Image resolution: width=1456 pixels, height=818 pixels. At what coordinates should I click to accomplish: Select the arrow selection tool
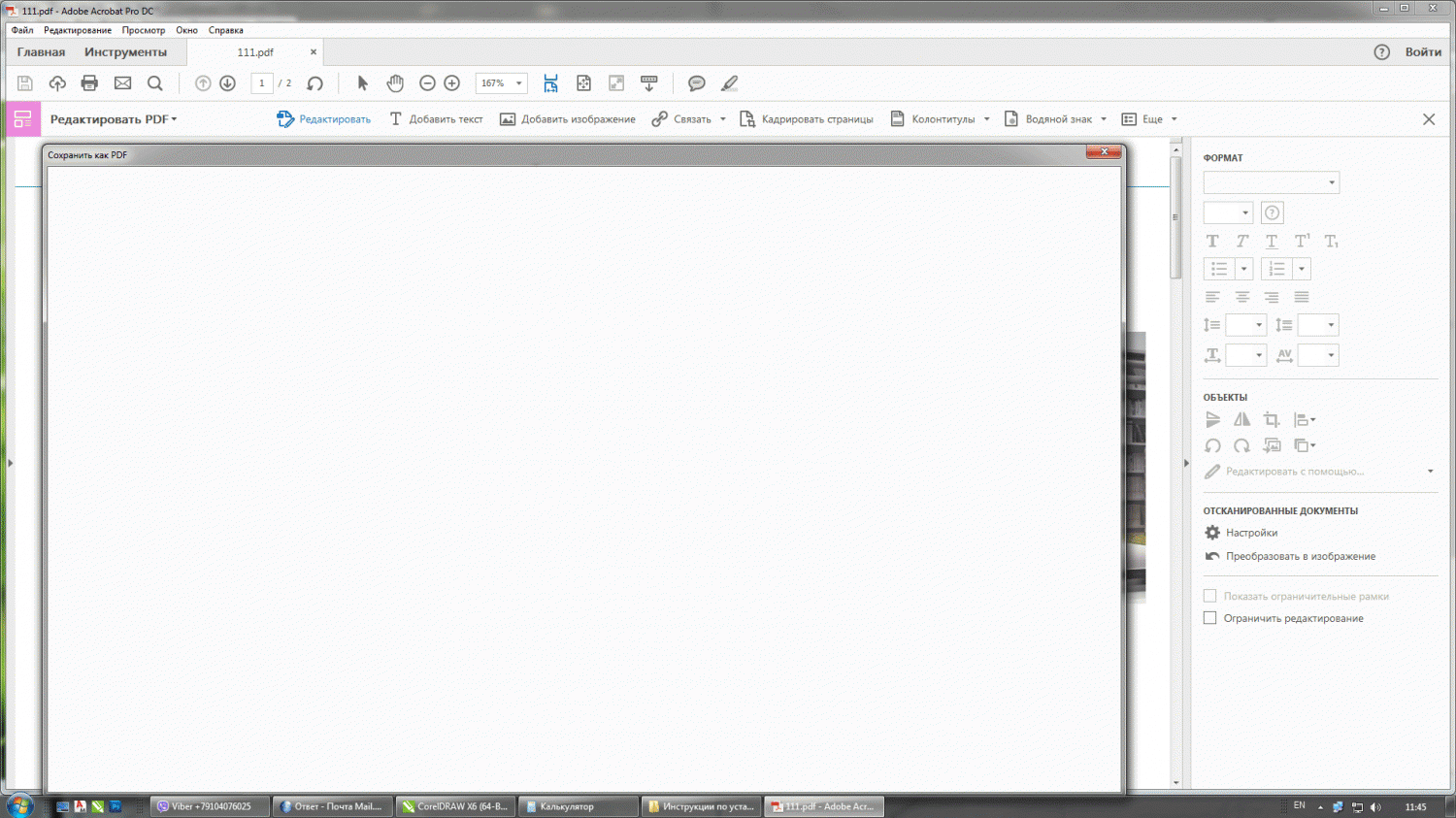(362, 83)
